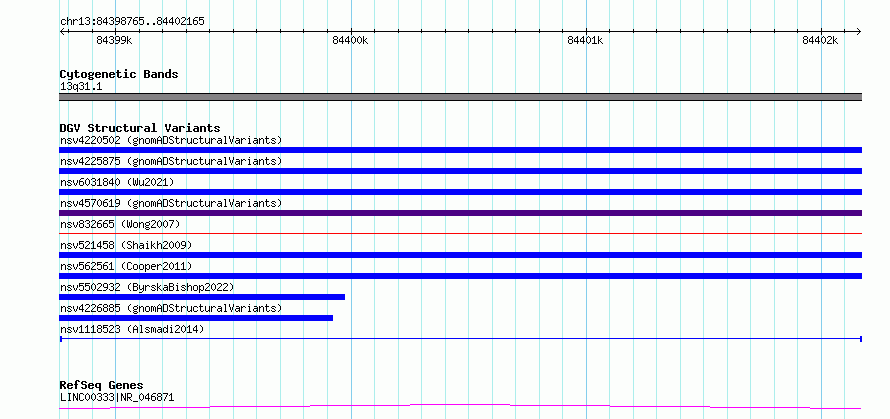Screen dimensions: 890x419
Task: Click the purple bar under nsv4570619
Action: (x=460, y=213)
